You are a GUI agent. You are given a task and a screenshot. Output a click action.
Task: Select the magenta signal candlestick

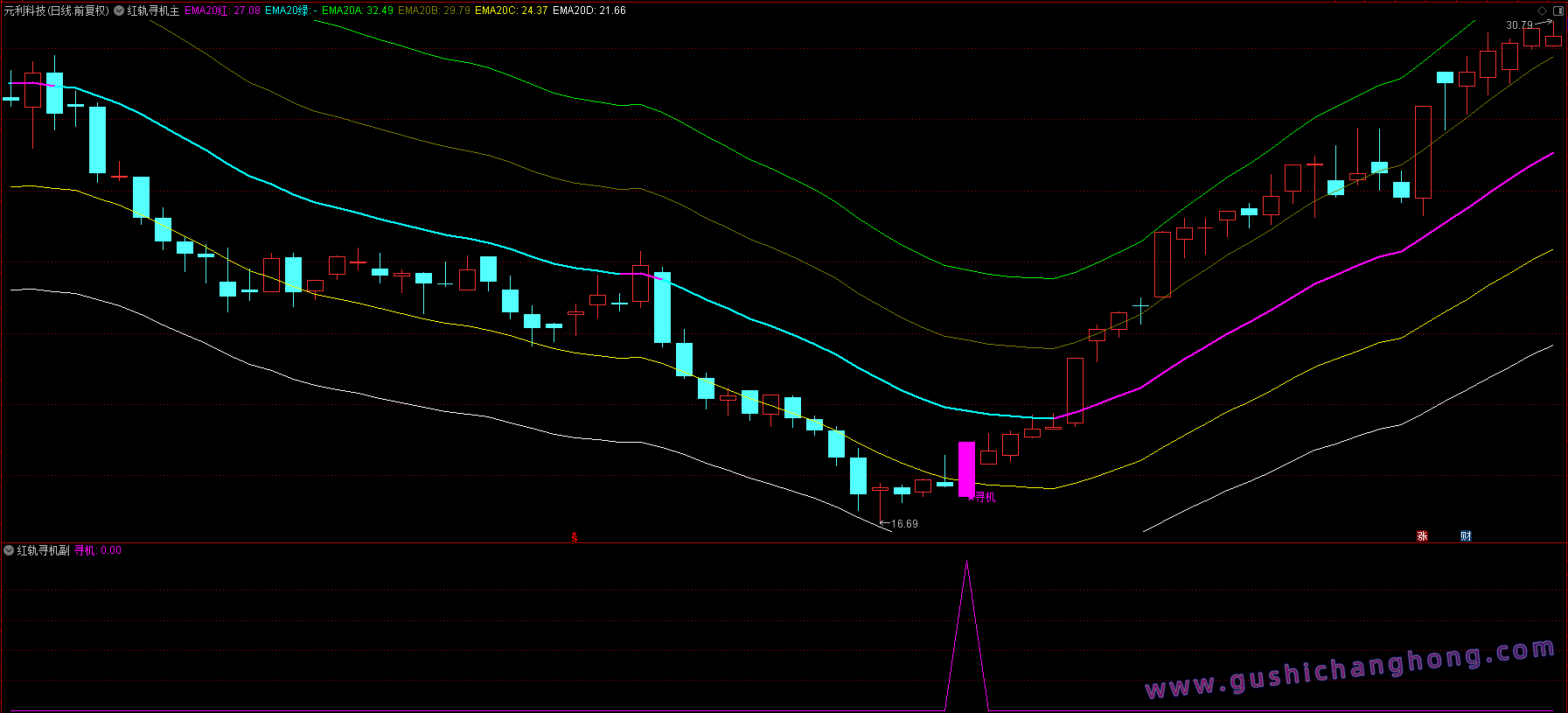point(966,469)
